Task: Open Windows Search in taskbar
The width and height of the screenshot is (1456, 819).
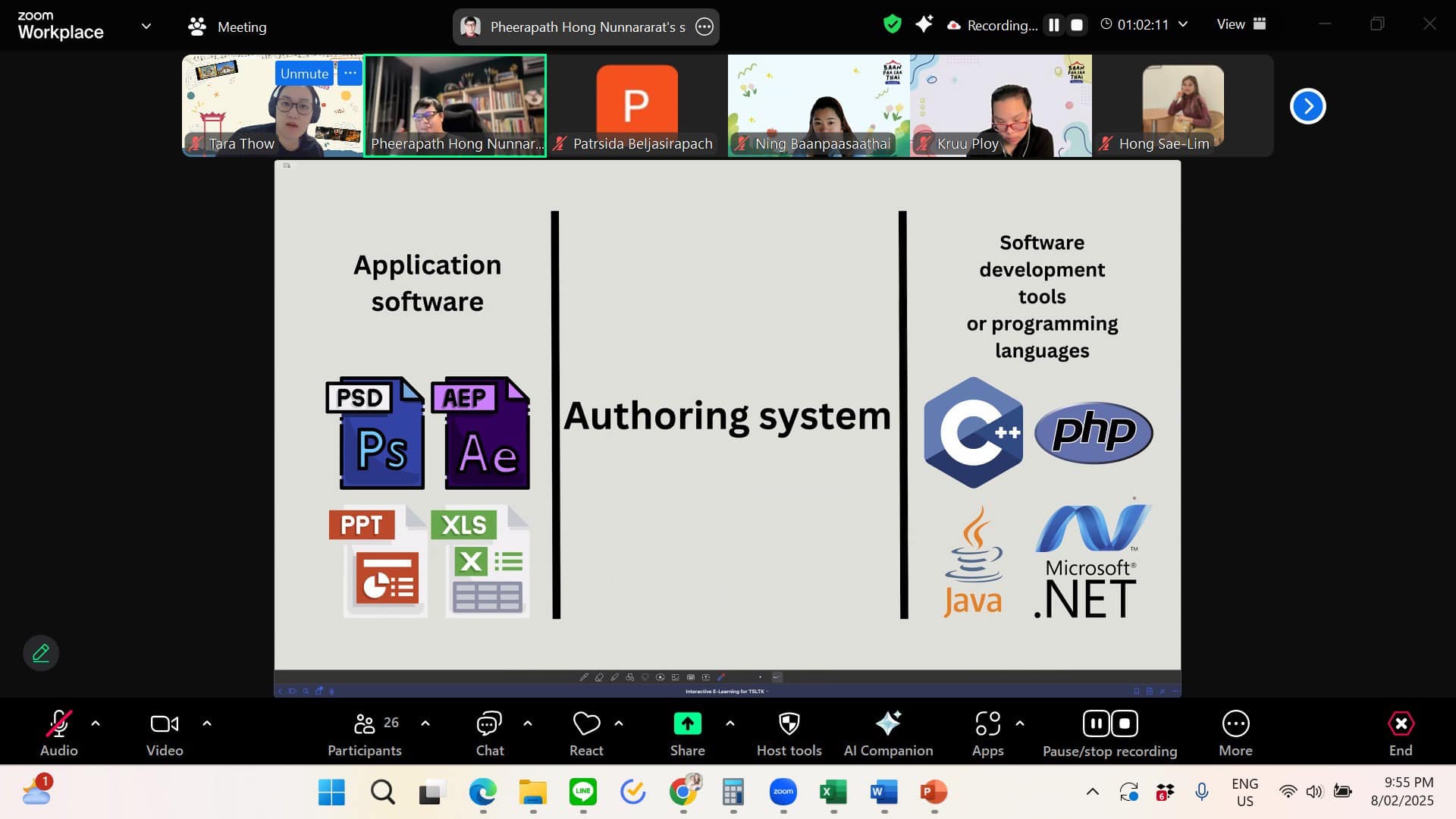Action: [x=382, y=792]
